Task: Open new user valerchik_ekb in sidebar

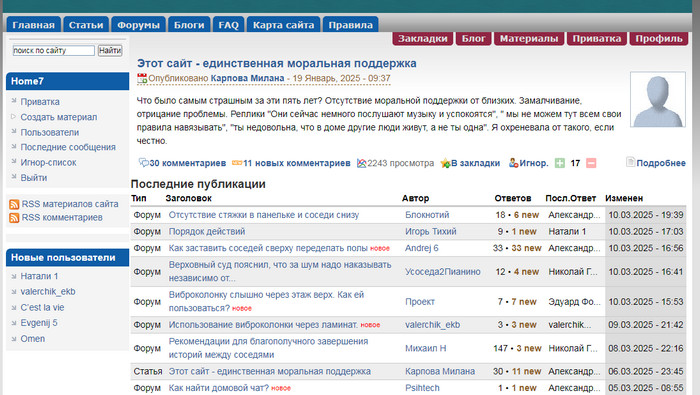Action: coord(48,291)
